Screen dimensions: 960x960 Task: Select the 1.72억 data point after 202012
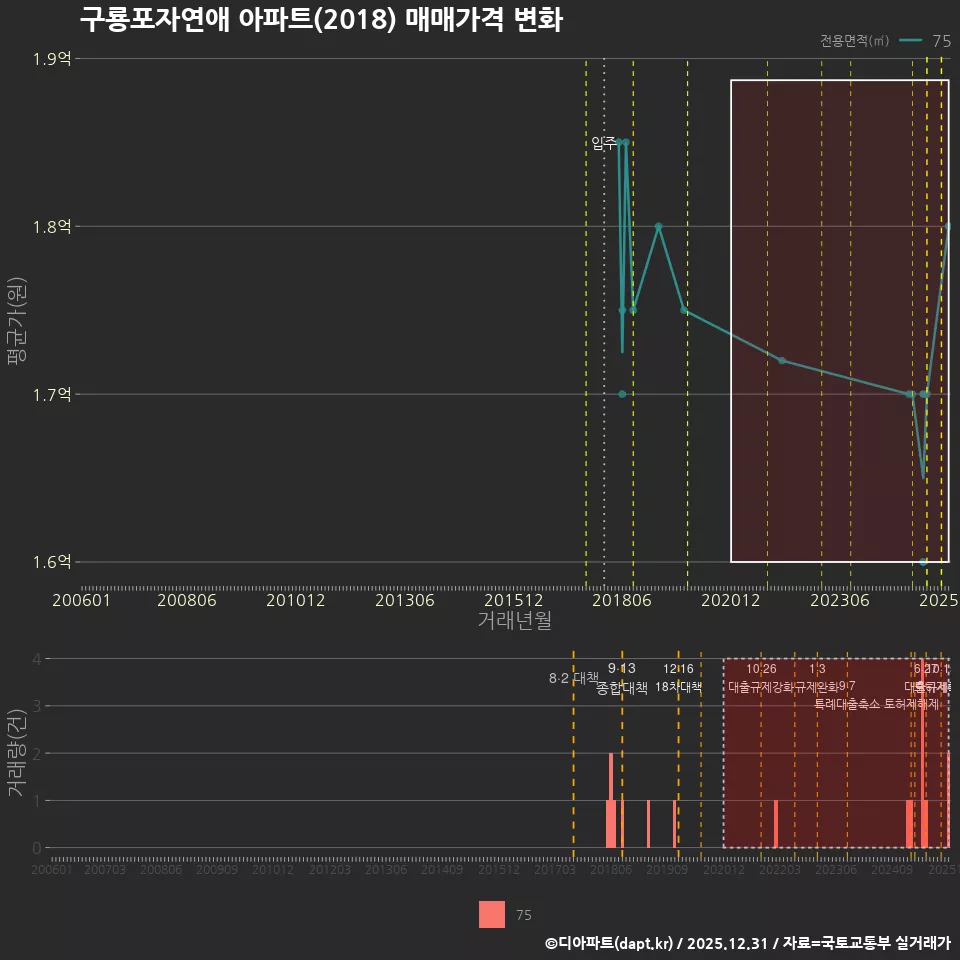tap(782, 361)
